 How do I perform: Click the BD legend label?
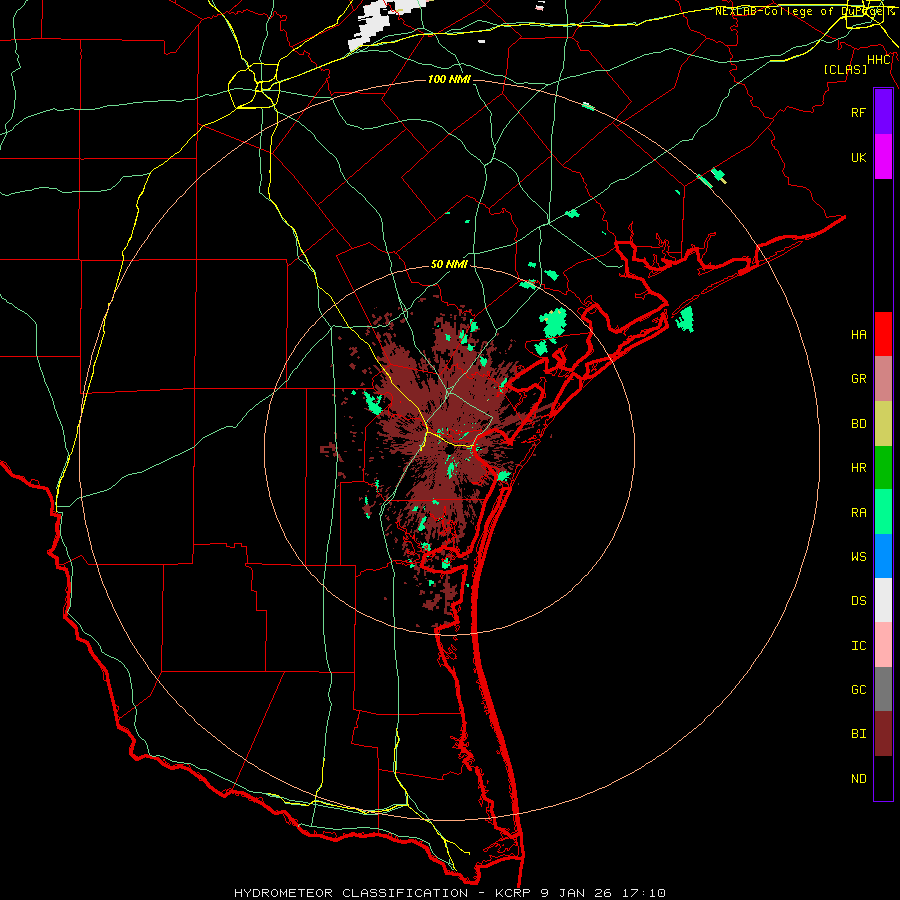[x=859, y=424]
